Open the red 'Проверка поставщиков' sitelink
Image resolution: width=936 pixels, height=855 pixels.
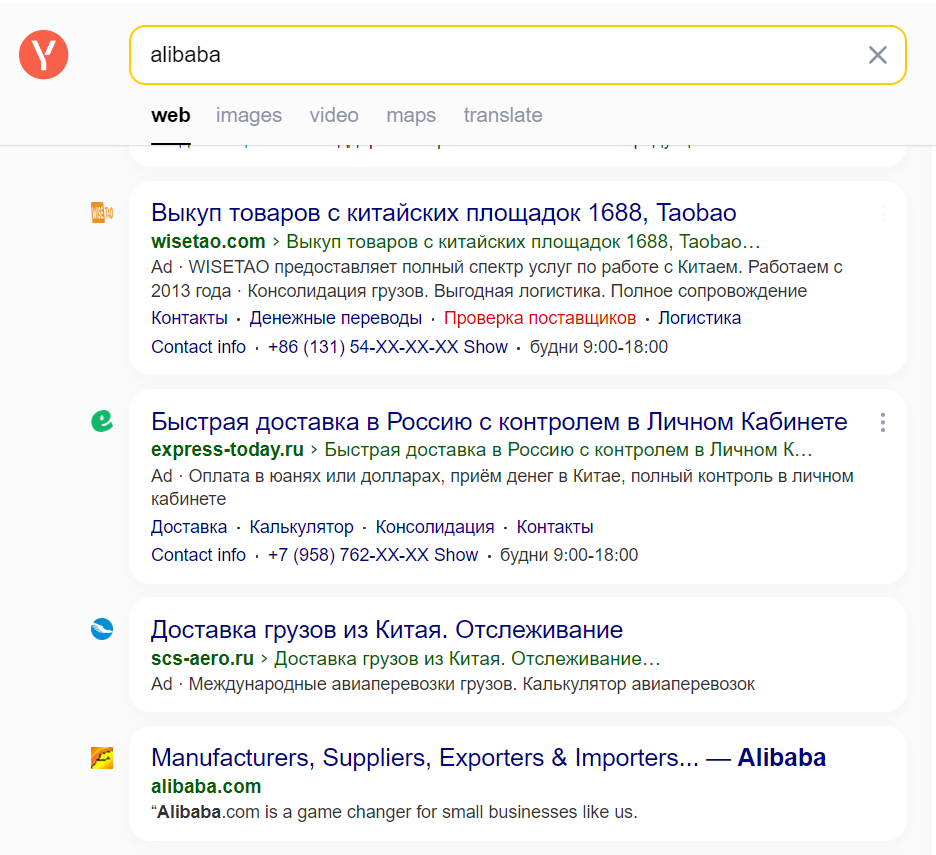coord(540,318)
